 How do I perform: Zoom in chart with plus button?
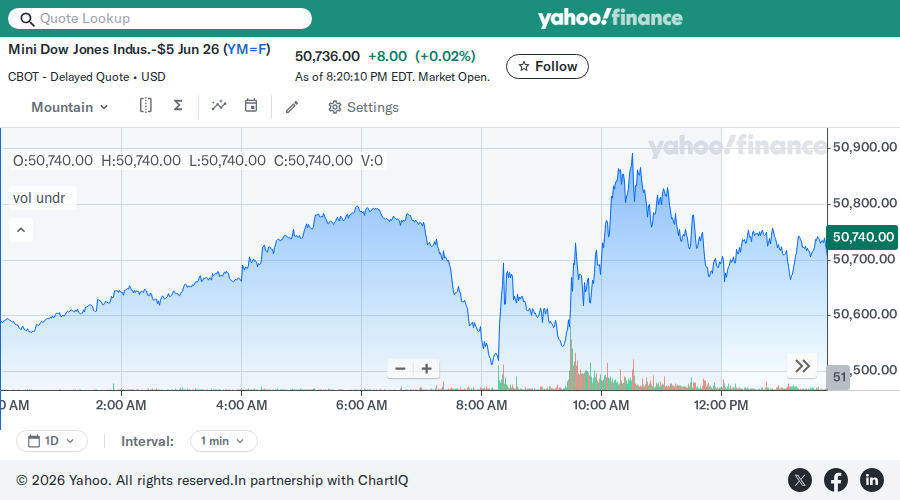pos(426,369)
